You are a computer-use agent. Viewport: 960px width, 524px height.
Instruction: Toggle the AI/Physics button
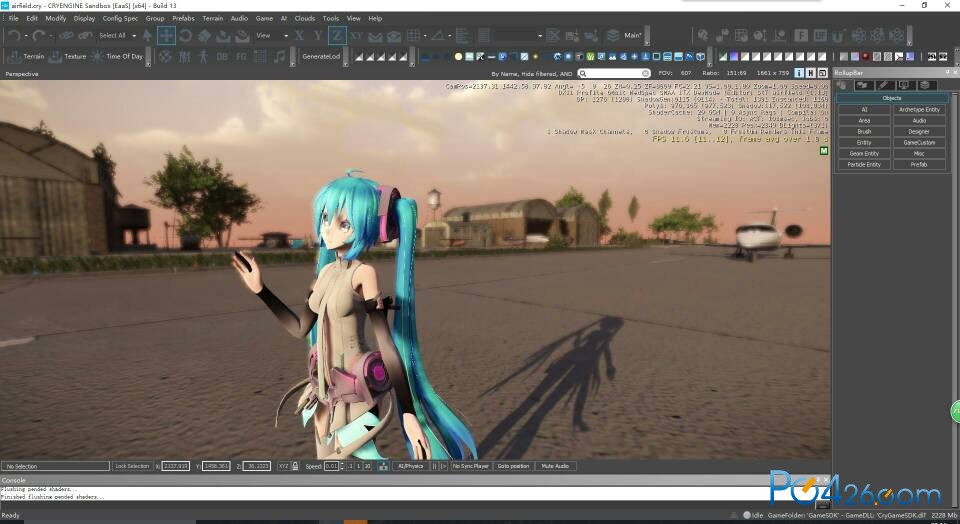[x=411, y=466]
